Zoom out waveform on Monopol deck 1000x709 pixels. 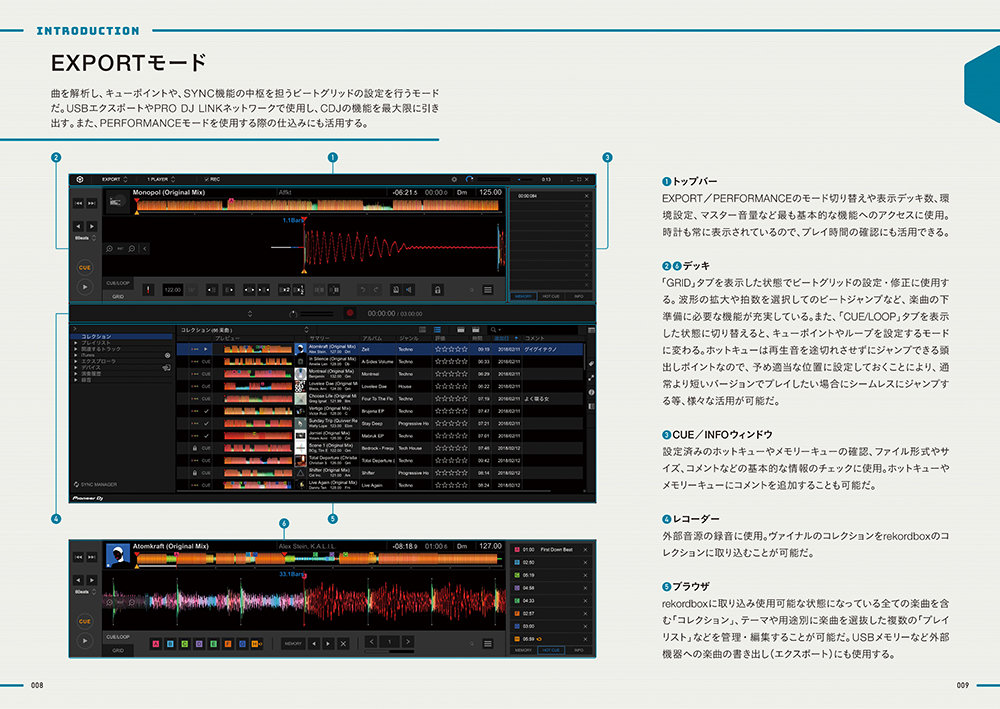[x=132, y=249]
